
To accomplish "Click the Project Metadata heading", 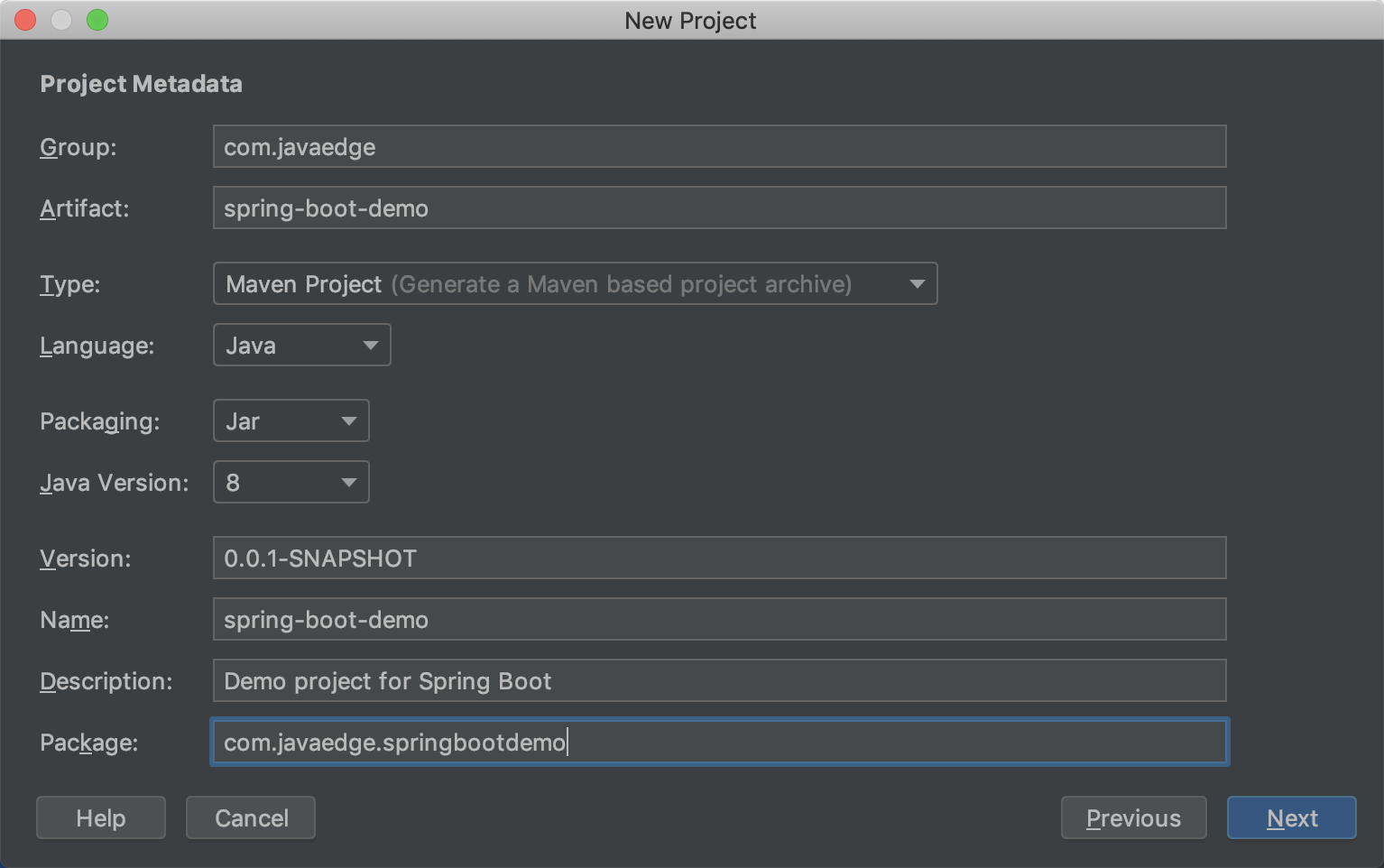I will click(142, 84).
